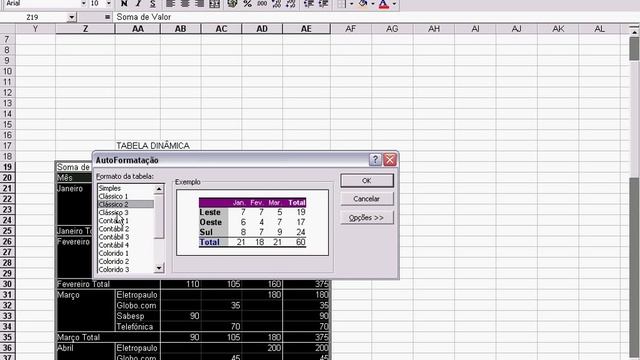The image size is (640, 360).
Task: Toggle underline (S) formatting in toolbar
Action: pyautogui.click(x=153, y=4)
